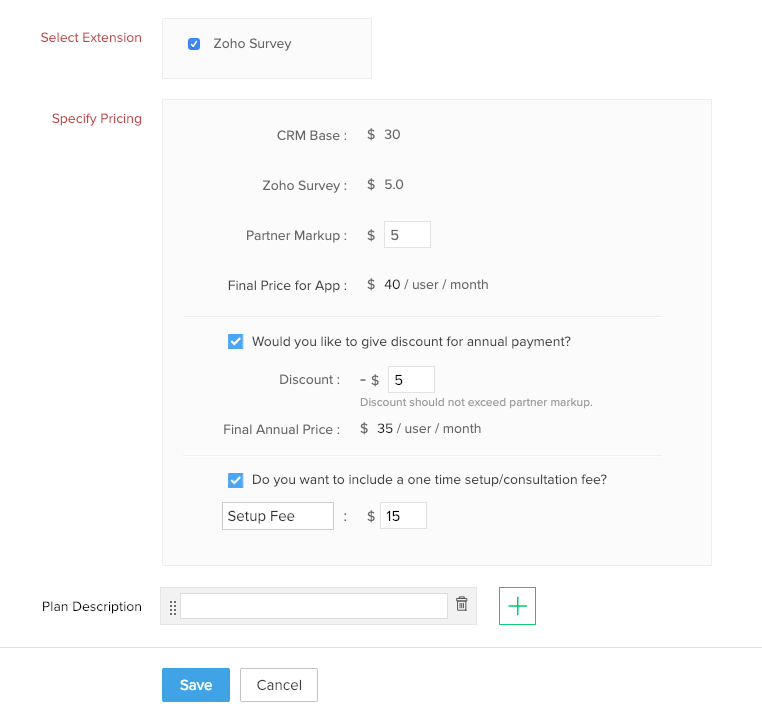Disable the one time setup/consultation fee checkbox
This screenshot has height=711, width=762.
coord(236,480)
